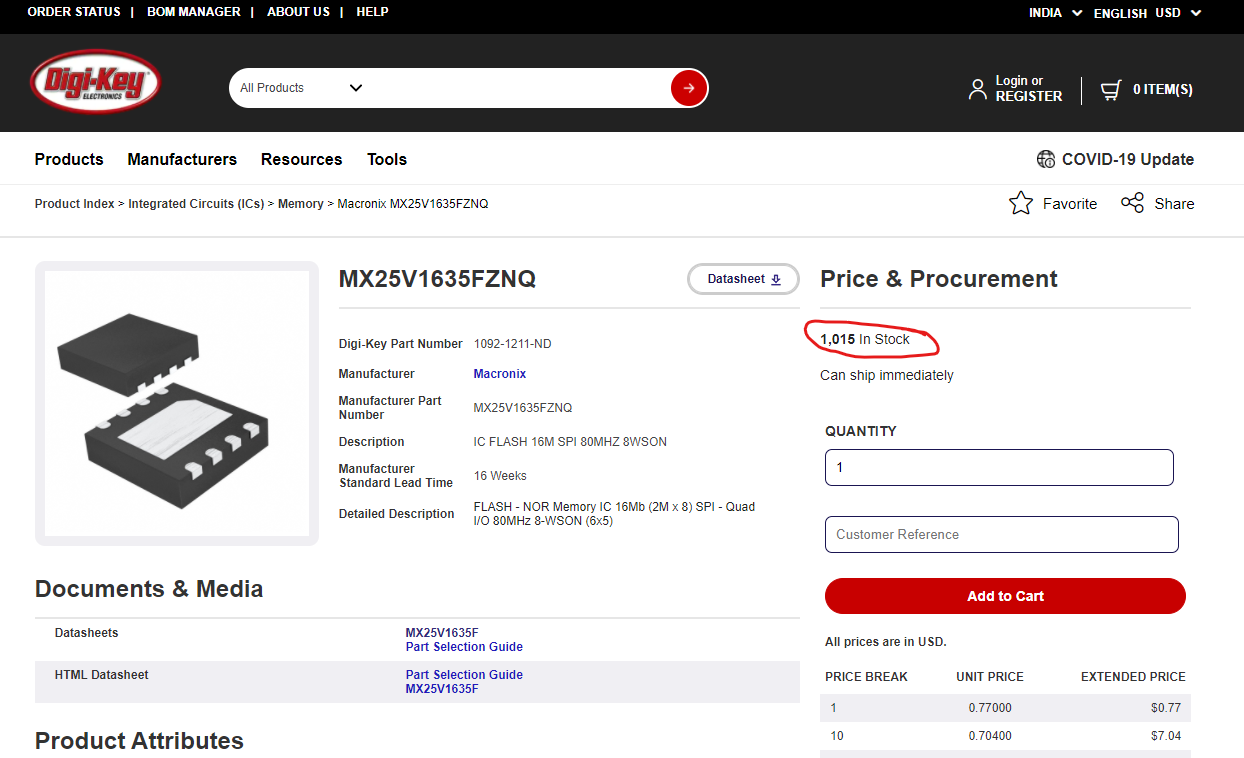Click the Add to Cart button
This screenshot has height=758, width=1244.
pos(1005,596)
